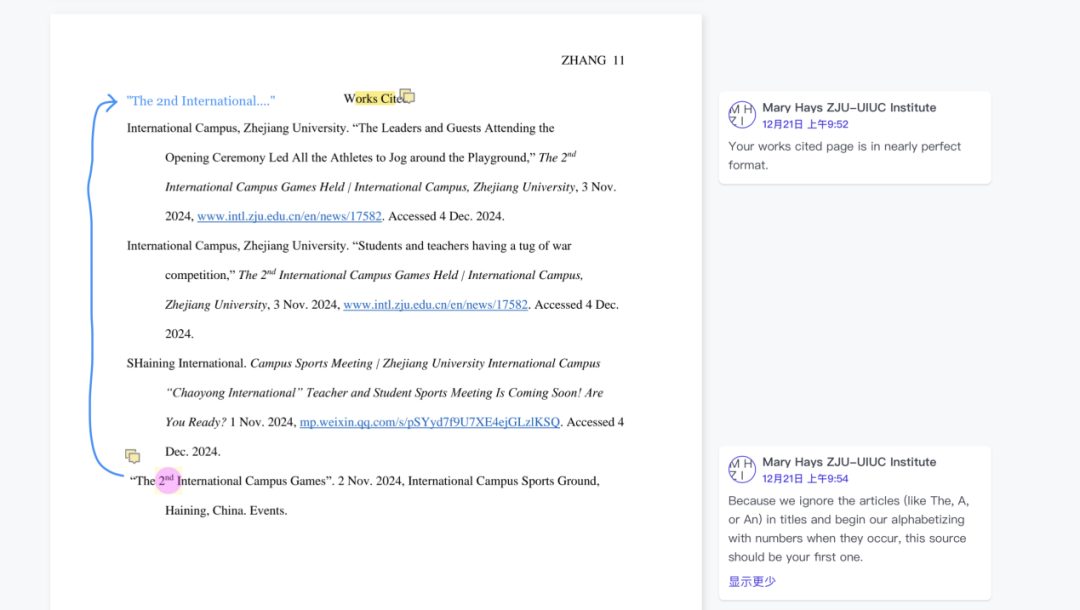This screenshot has height=610, width=1080.
Task: Open the intl.zju.edu.cn link in tug of war citation
Action: click(x=435, y=305)
